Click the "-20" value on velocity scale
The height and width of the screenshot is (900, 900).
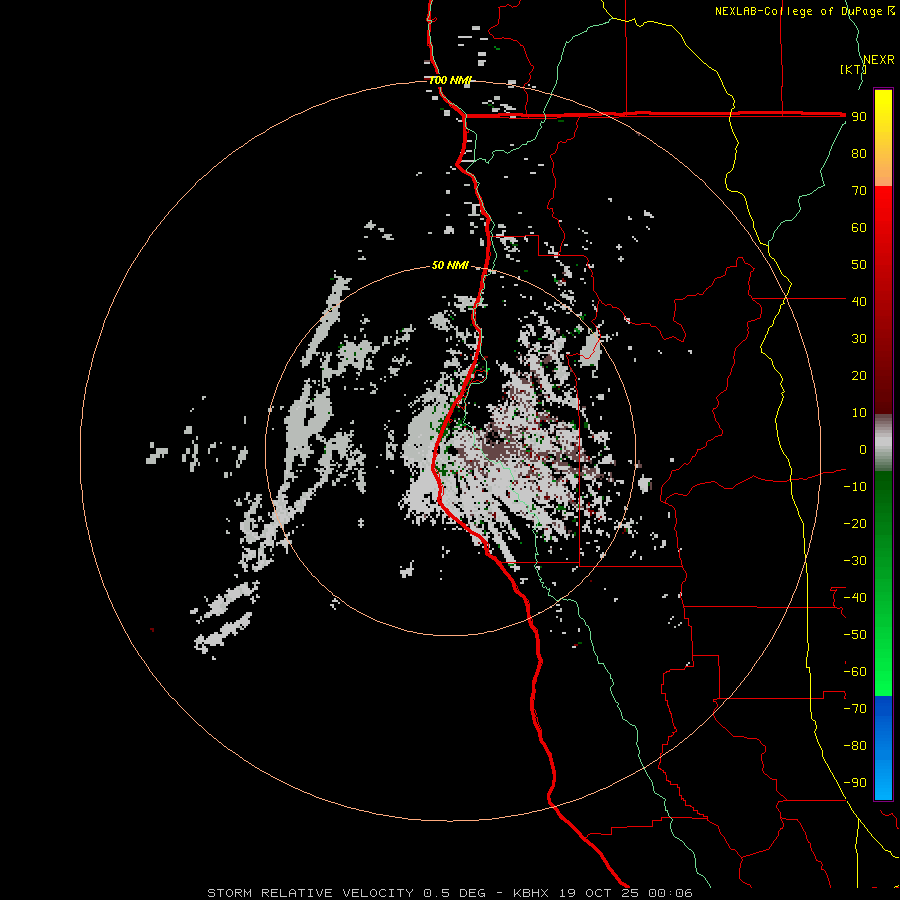point(855,523)
